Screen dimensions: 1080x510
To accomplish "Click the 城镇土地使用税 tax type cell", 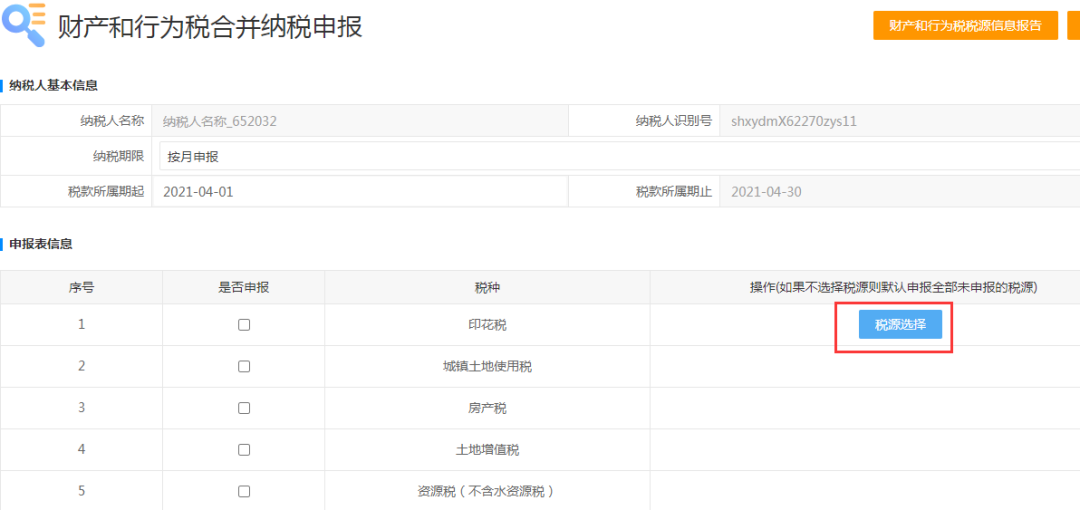I will pos(487,367).
